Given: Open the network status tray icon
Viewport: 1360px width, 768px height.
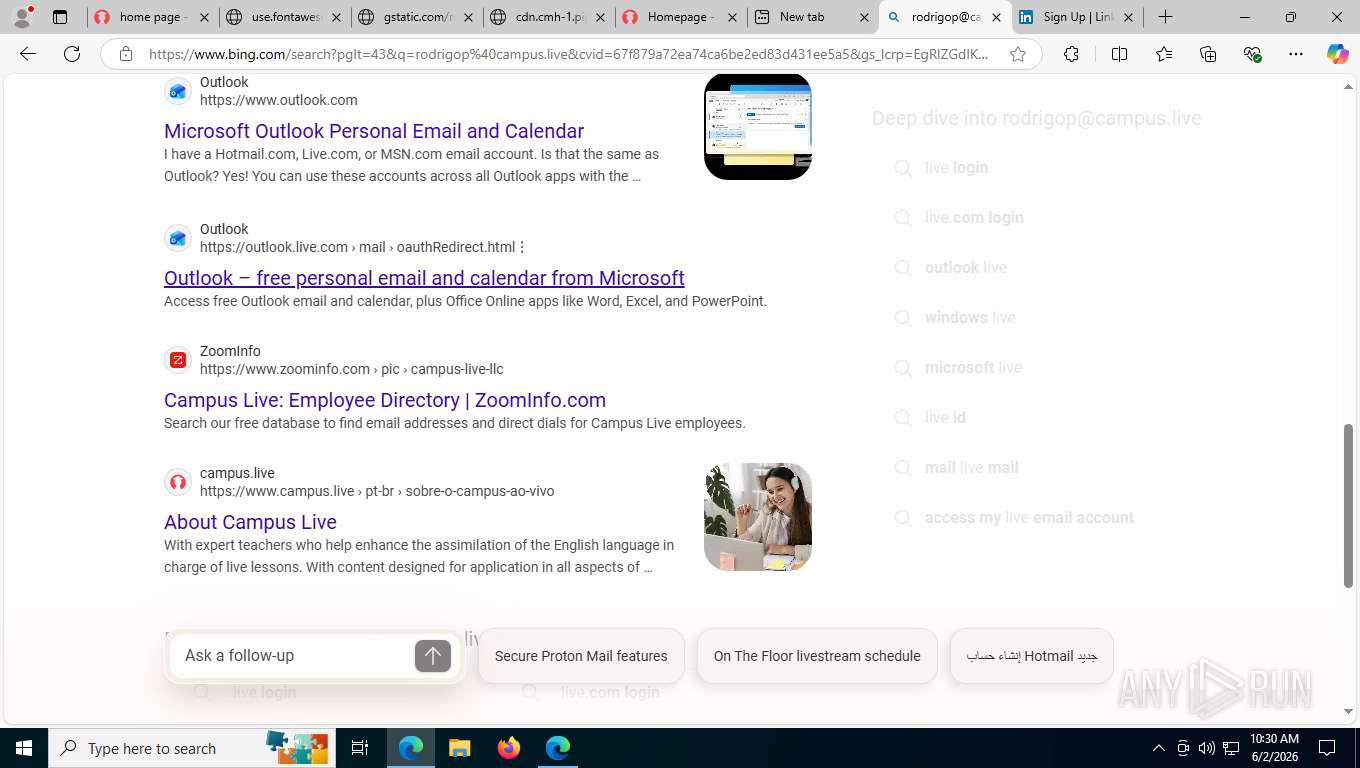Looking at the screenshot, I should (1231, 748).
